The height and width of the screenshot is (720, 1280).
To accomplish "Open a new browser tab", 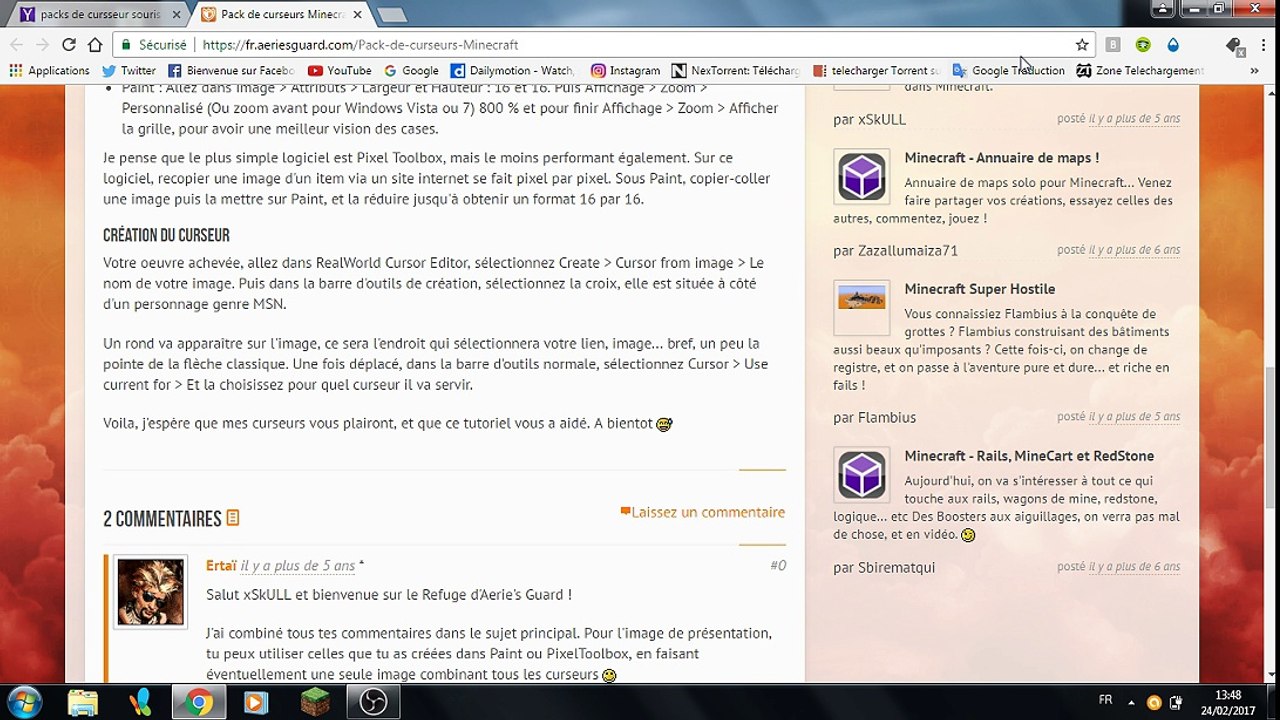I will (x=391, y=15).
